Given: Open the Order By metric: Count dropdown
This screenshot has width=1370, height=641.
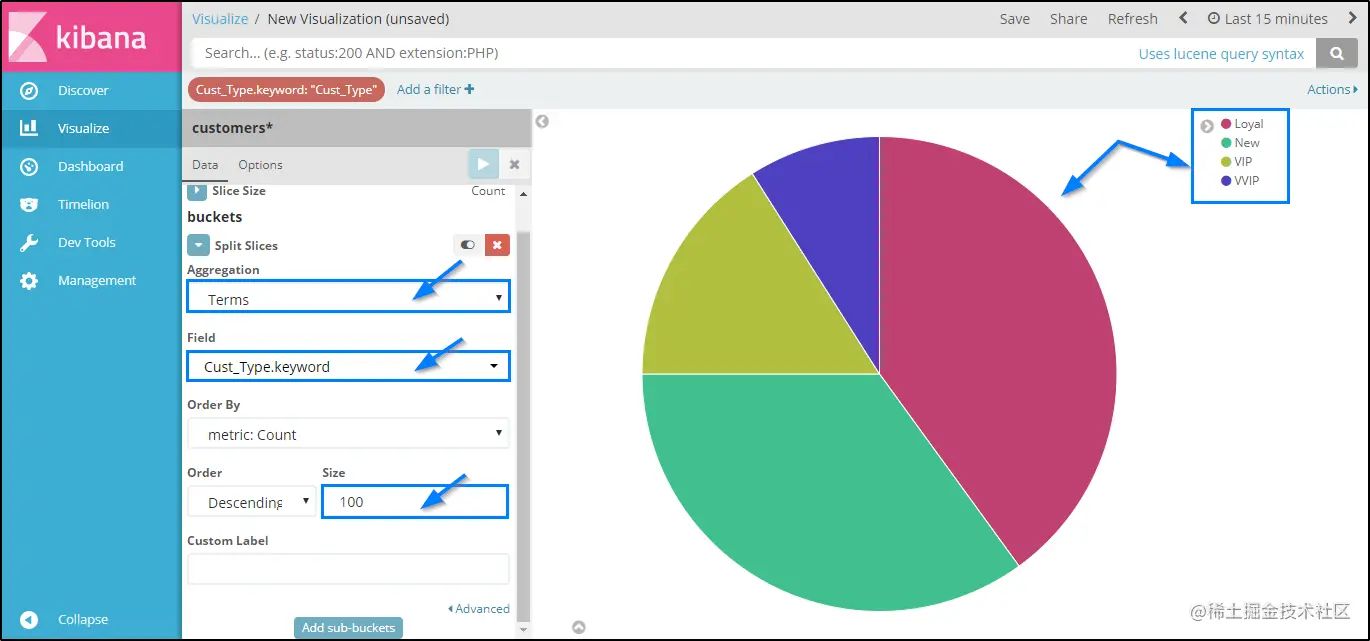Looking at the screenshot, I should click(x=348, y=434).
